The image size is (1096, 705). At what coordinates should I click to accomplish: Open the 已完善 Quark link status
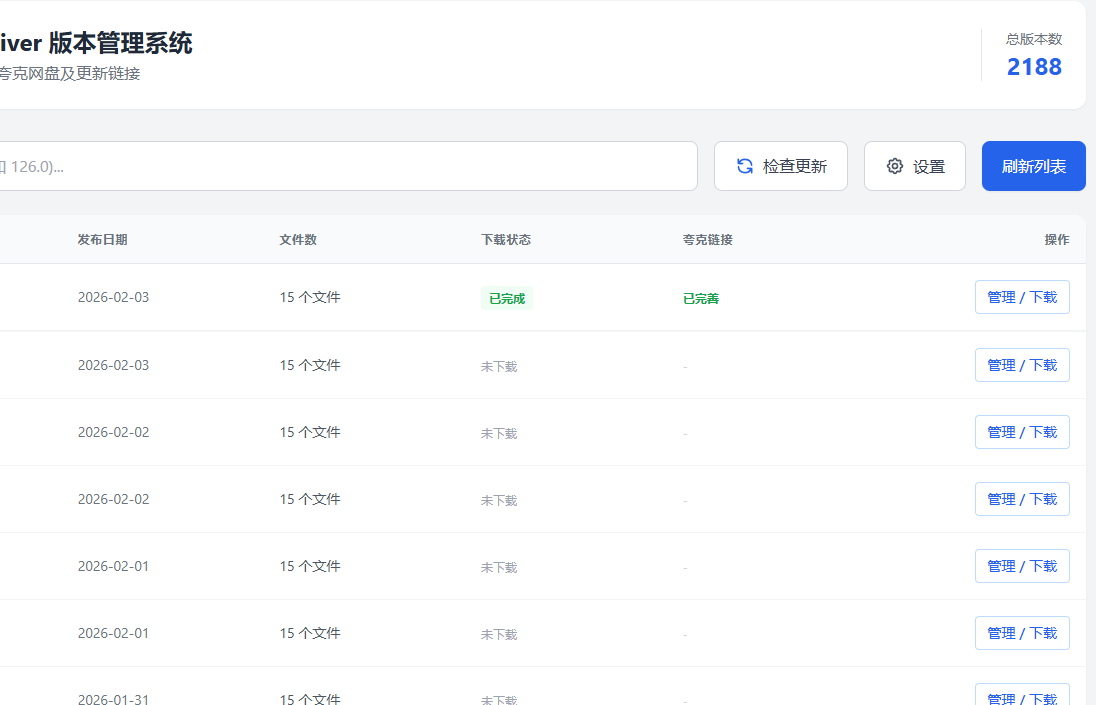tap(701, 298)
